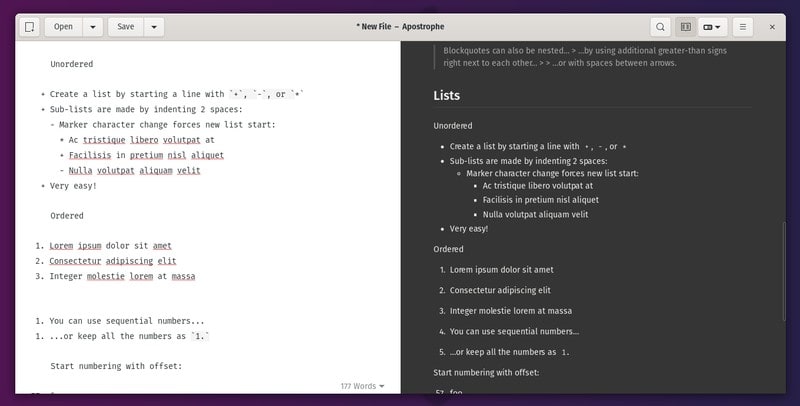
Task: Open the search magnifier icon
Action: pyautogui.click(x=660, y=27)
